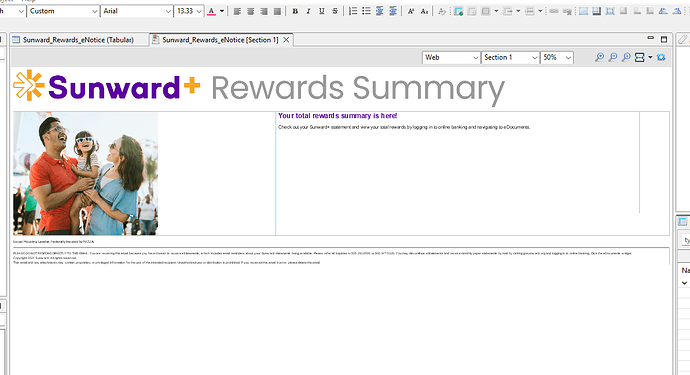Toggle strikethrough formatting

[x=335, y=11]
